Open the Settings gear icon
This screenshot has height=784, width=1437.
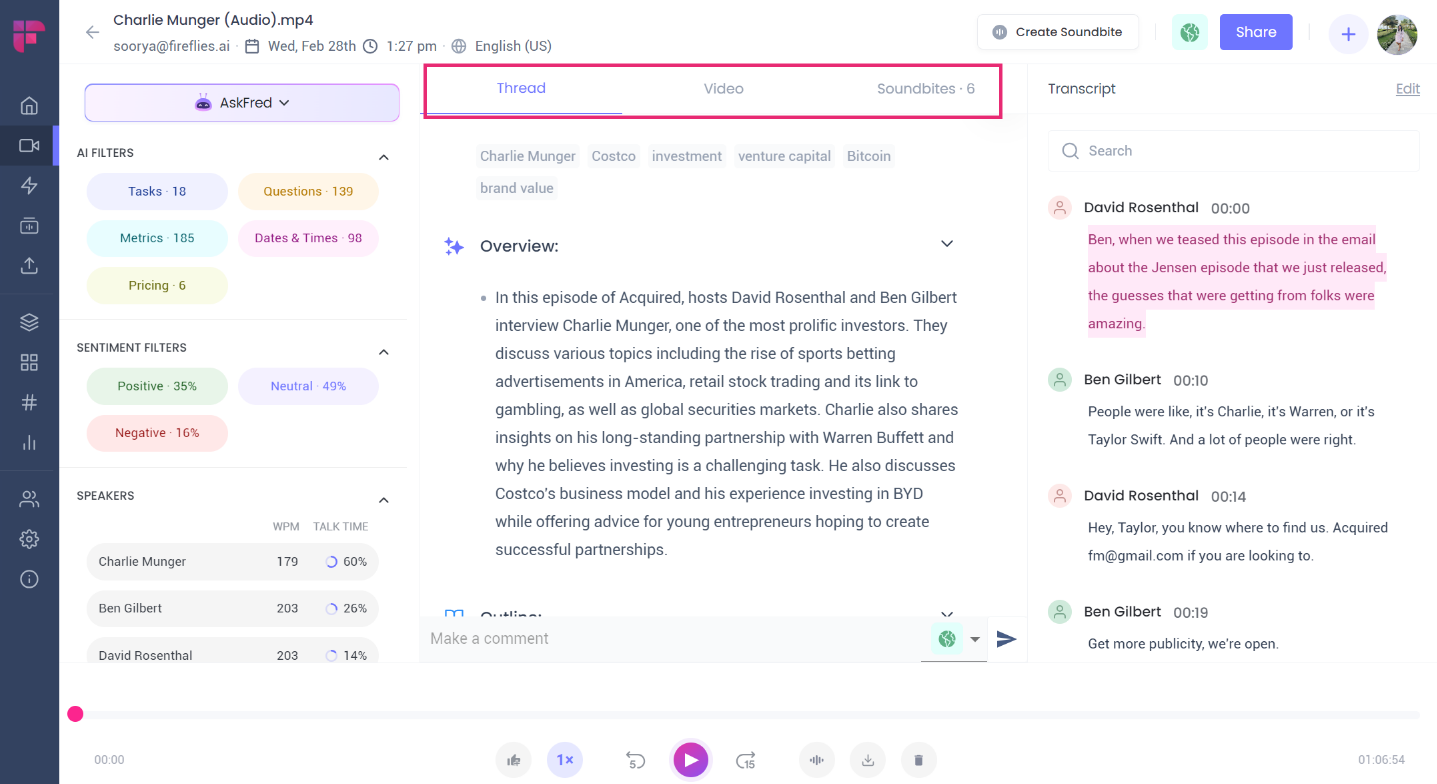coord(29,538)
